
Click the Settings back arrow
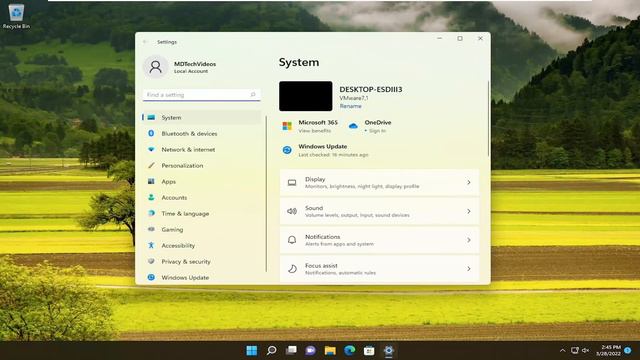coord(145,42)
